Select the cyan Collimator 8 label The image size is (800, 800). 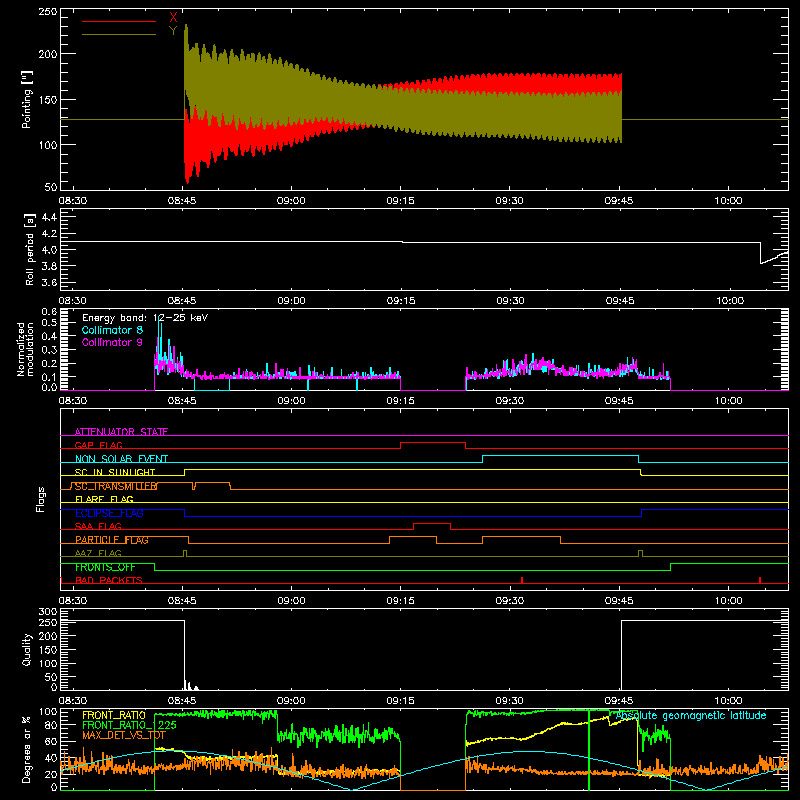click(112, 330)
